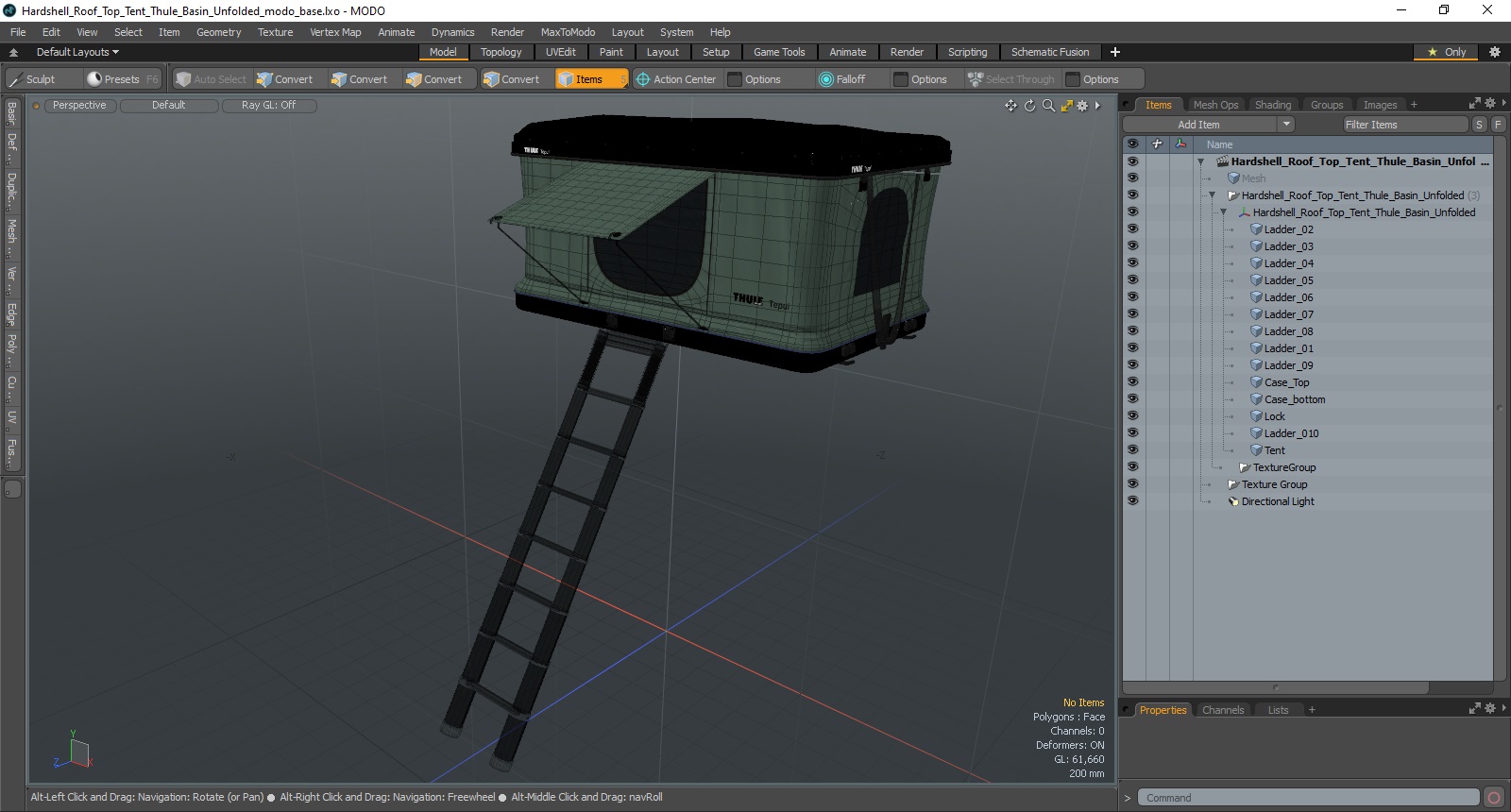This screenshot has height=812, width=1511.
Task: Select the Tent mesh item
Action: tap(1274, 450)
